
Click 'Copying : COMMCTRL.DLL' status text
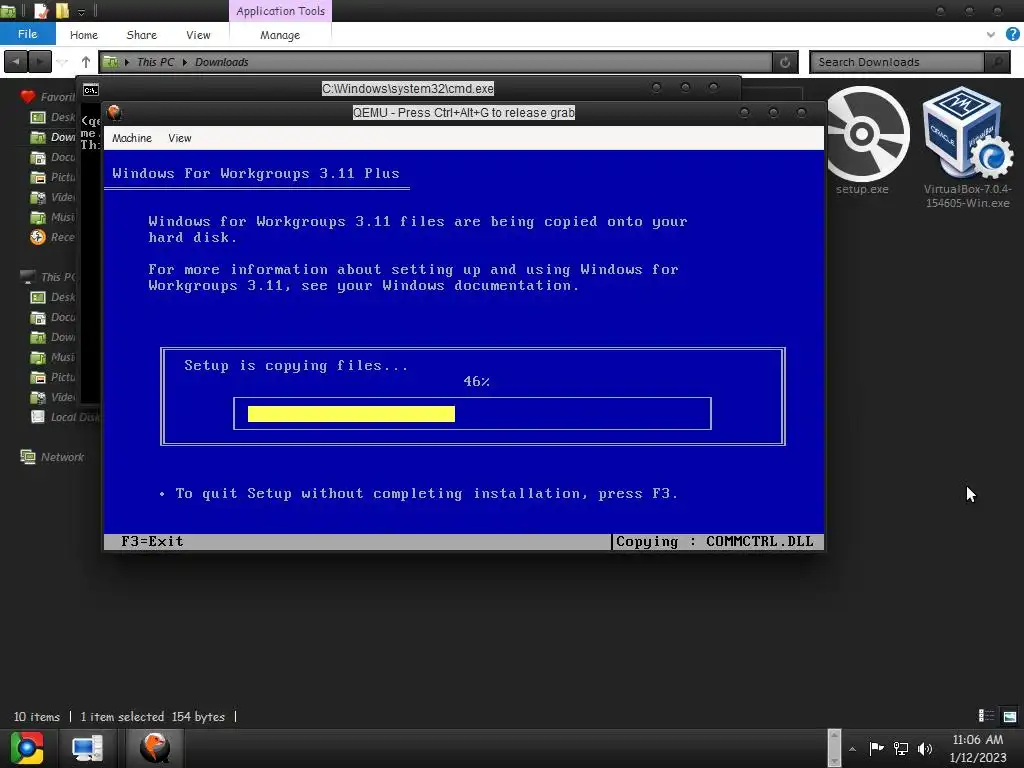click(714, 541)
